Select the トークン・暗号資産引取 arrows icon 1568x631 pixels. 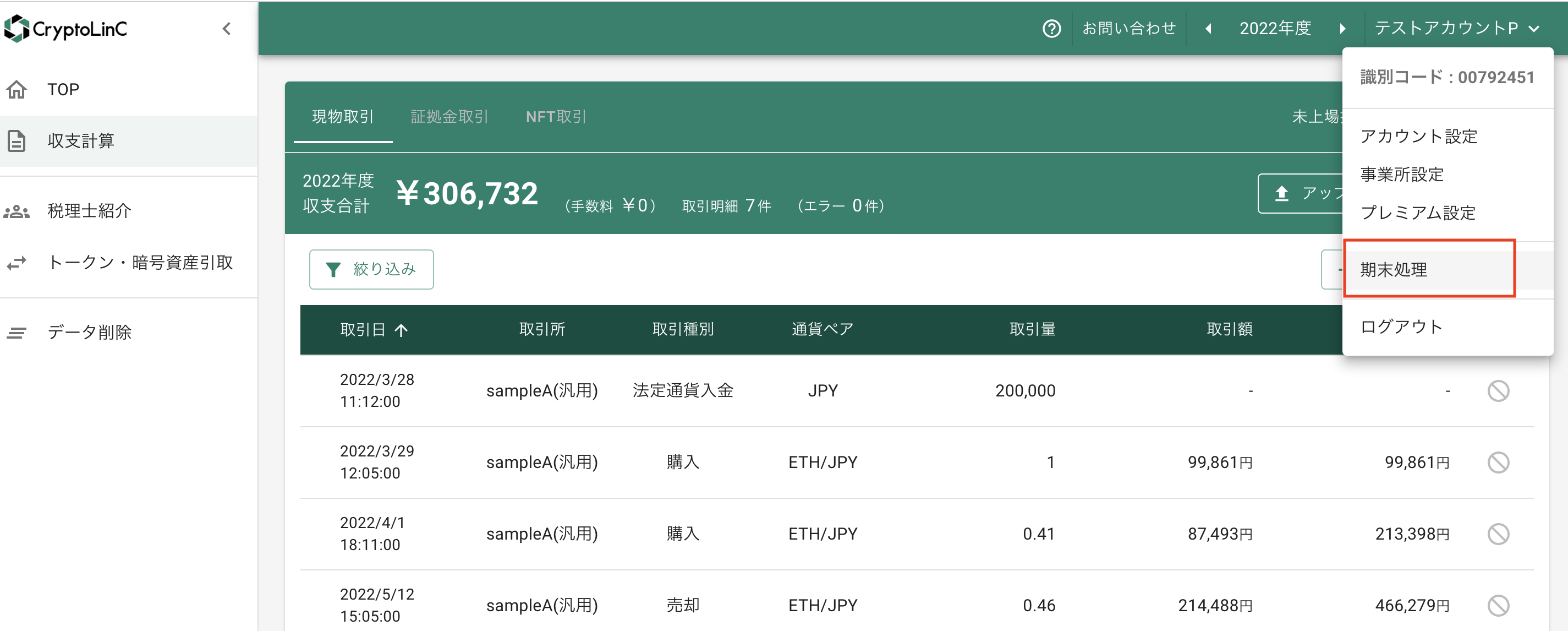point(17,262)
